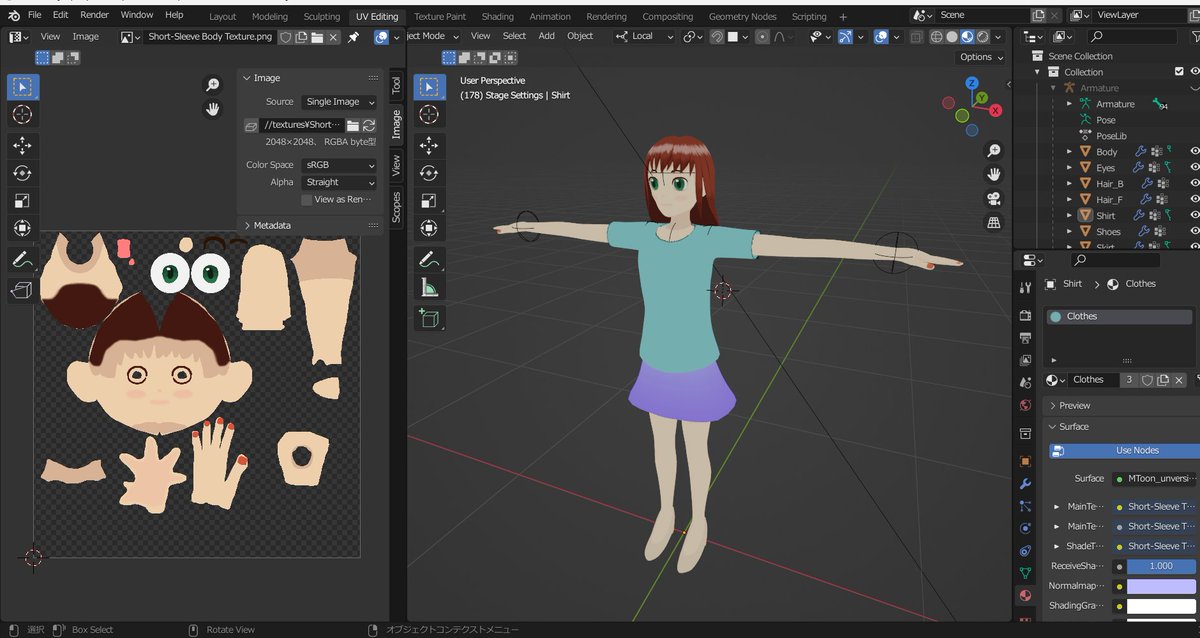Screen dimensions: 1200x638
Task: Toggle proportional editing in the viewport header
Action: click(x=764, y=36)
